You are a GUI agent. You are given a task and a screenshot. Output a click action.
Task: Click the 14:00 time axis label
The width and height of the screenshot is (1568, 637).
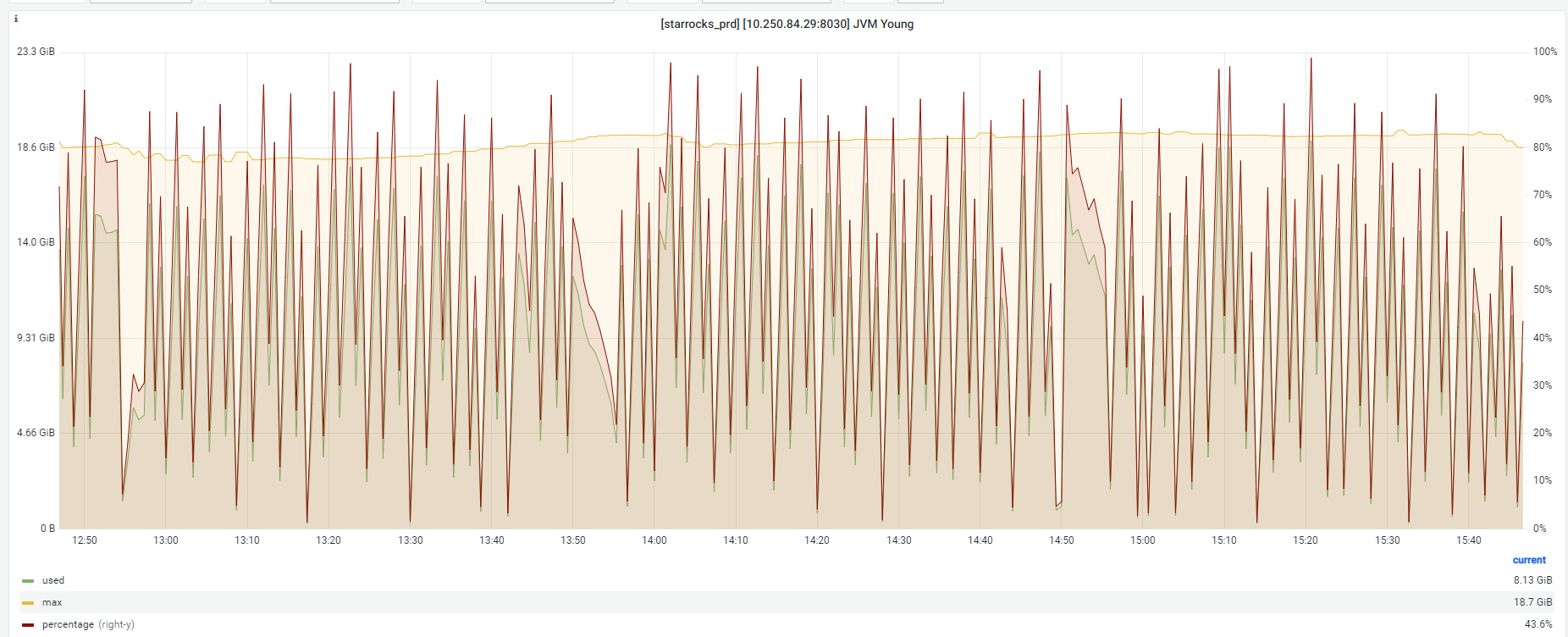pyautogui.click(x=654, y=540)
